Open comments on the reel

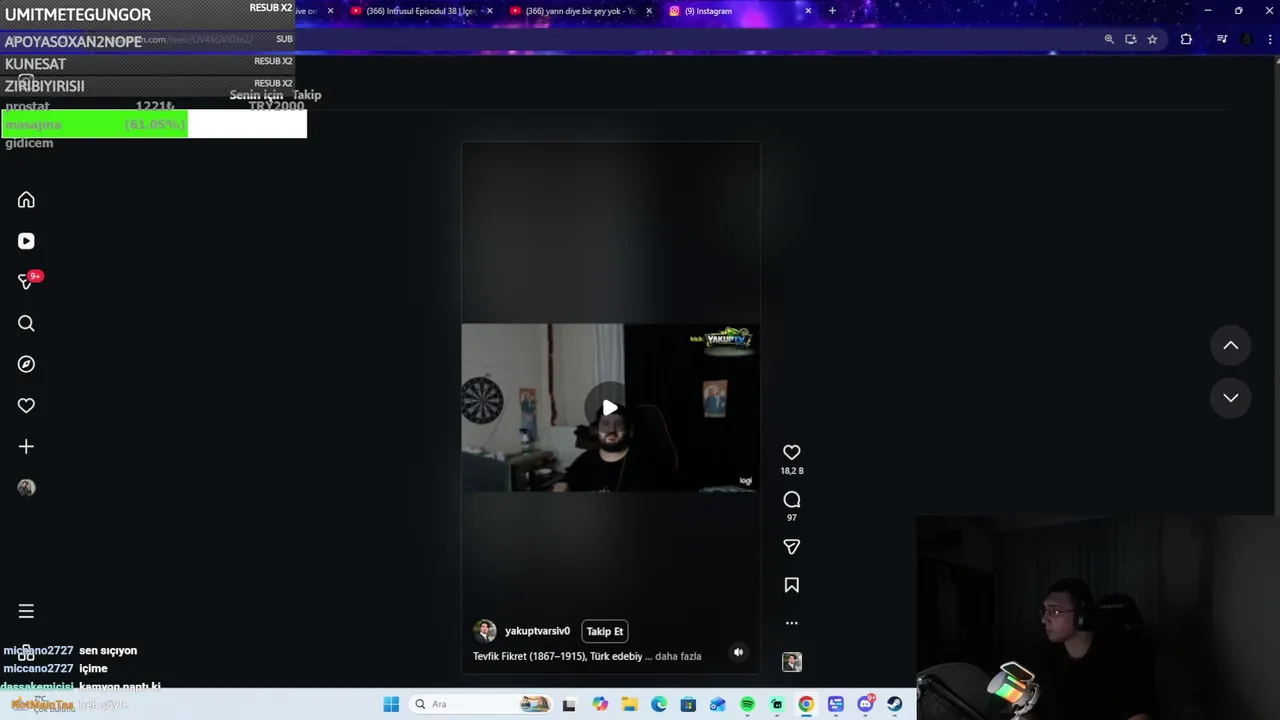click(x=791, y=500)
